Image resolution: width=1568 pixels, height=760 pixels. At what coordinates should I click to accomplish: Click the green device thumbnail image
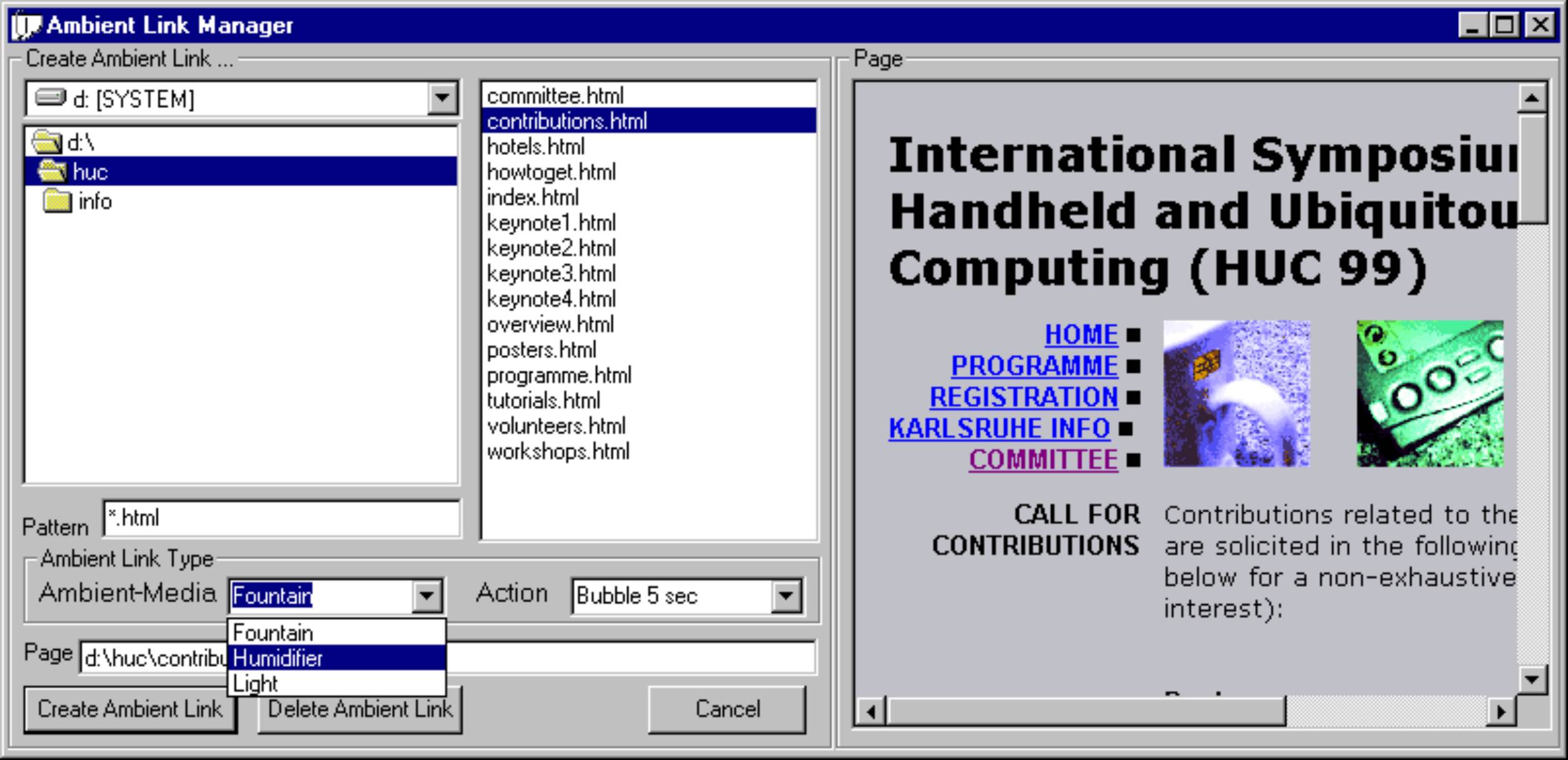1430,394
